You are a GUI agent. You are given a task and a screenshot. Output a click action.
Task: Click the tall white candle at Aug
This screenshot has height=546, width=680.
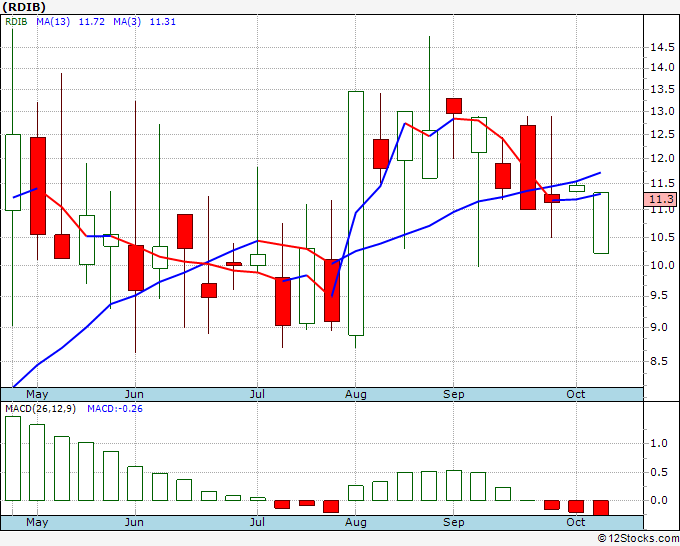pyautogui.click(x=356, y=213)
